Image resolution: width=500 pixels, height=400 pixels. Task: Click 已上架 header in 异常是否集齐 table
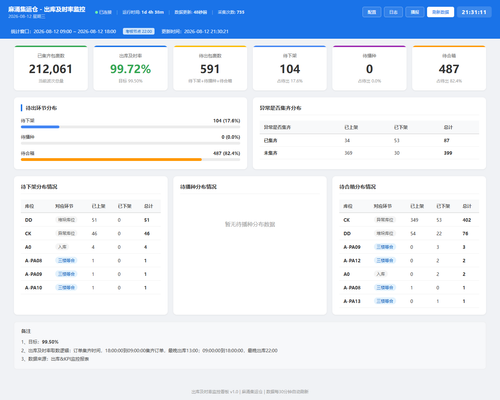[x=351, y=127]
